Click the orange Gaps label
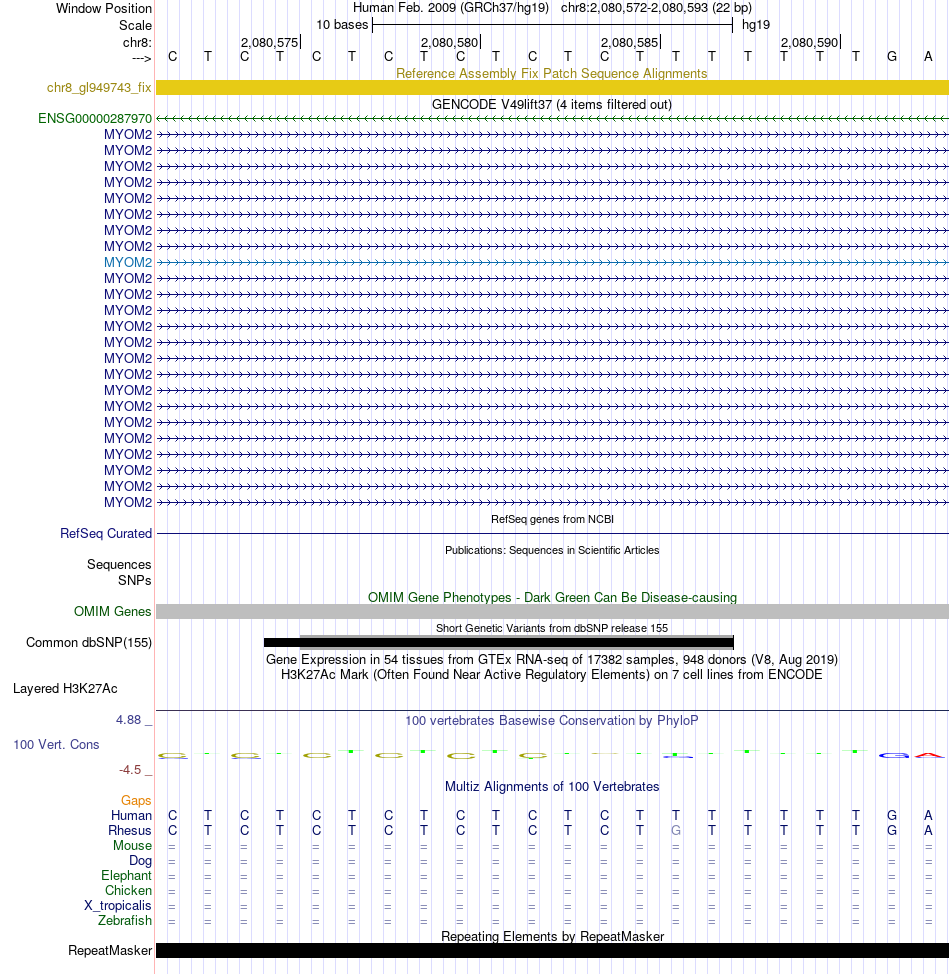The height and width of the screenshot is (974, 950). (x=136, y=800)
